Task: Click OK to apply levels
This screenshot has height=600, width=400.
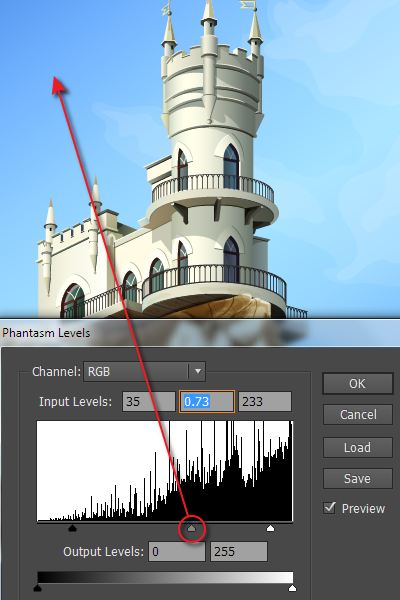Action: (x=358, y=383)
